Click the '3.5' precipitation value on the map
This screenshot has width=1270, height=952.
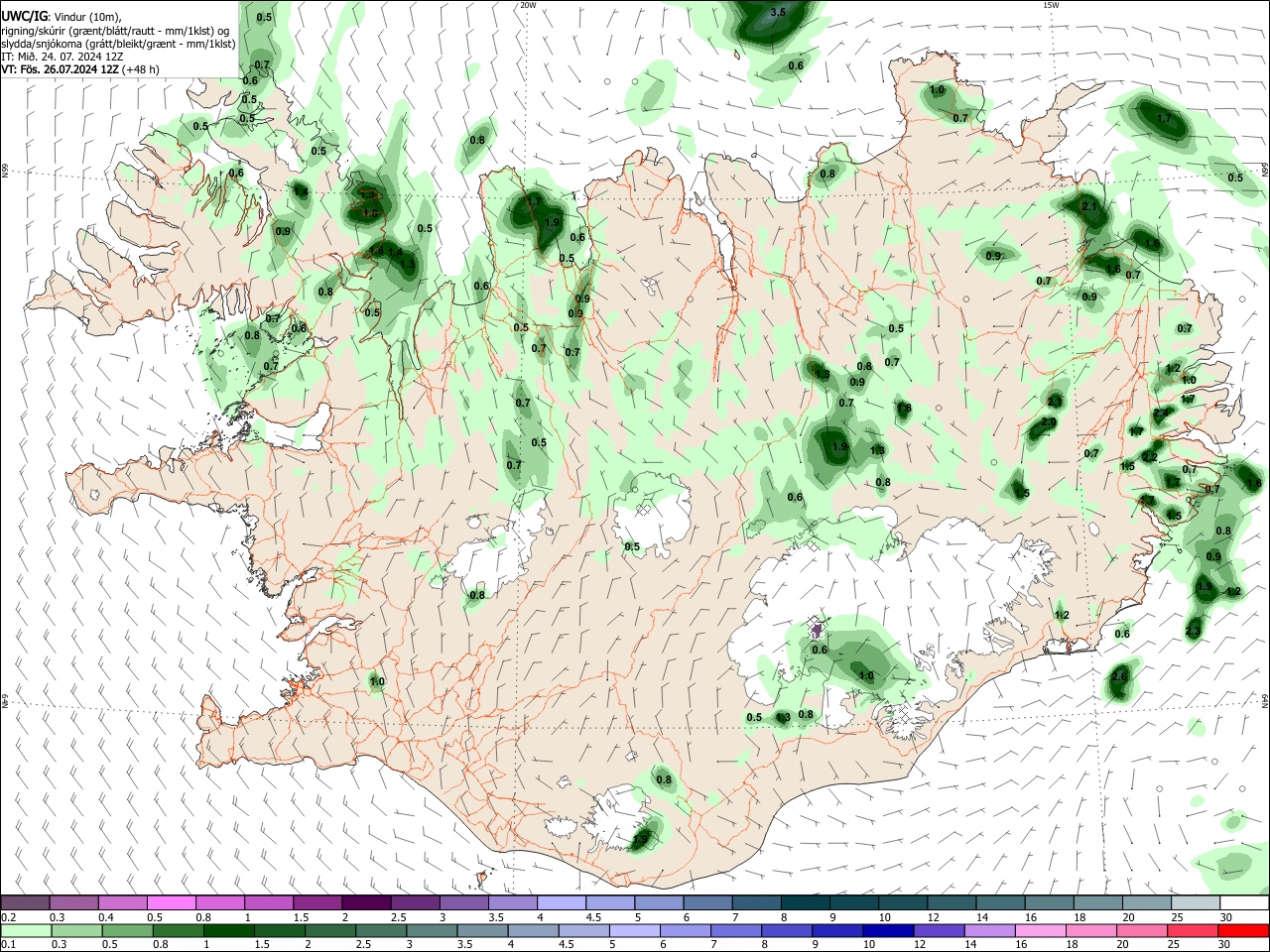[778, 12]
